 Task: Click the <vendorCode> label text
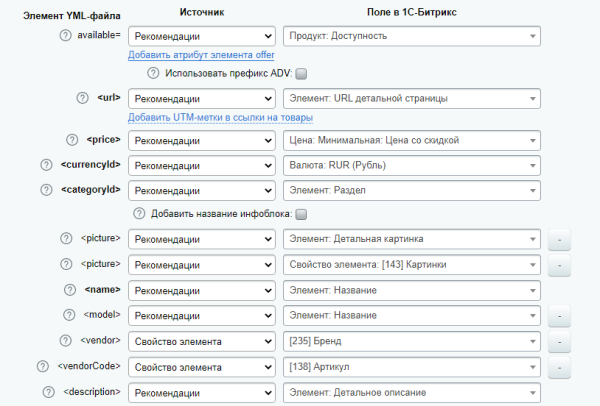click(x=89, y=366)
